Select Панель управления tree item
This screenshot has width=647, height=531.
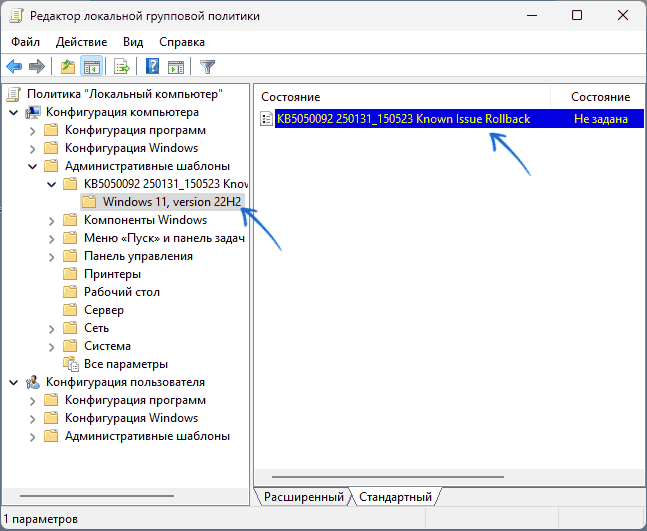[138, 256]
